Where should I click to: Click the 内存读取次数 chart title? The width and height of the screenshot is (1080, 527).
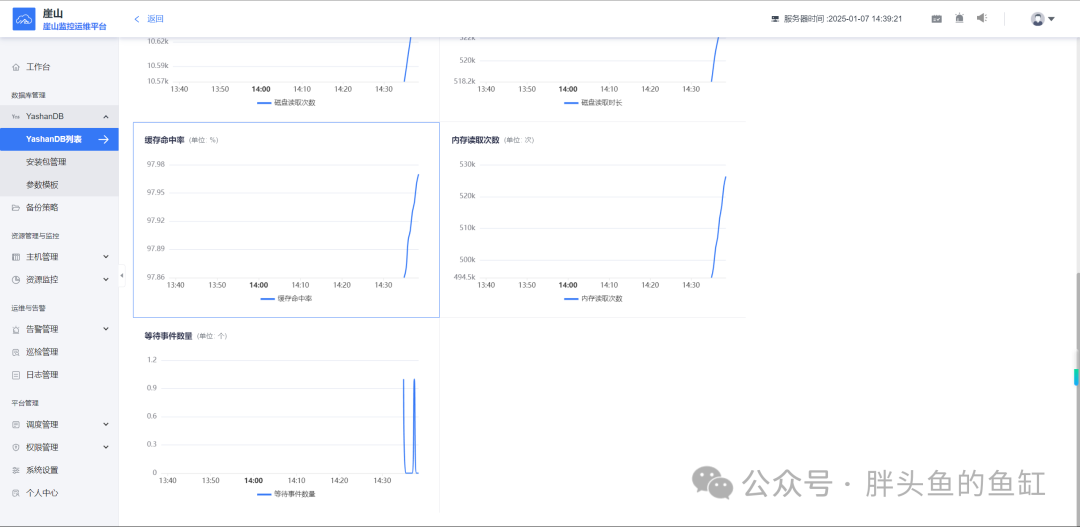pos(476,140)
